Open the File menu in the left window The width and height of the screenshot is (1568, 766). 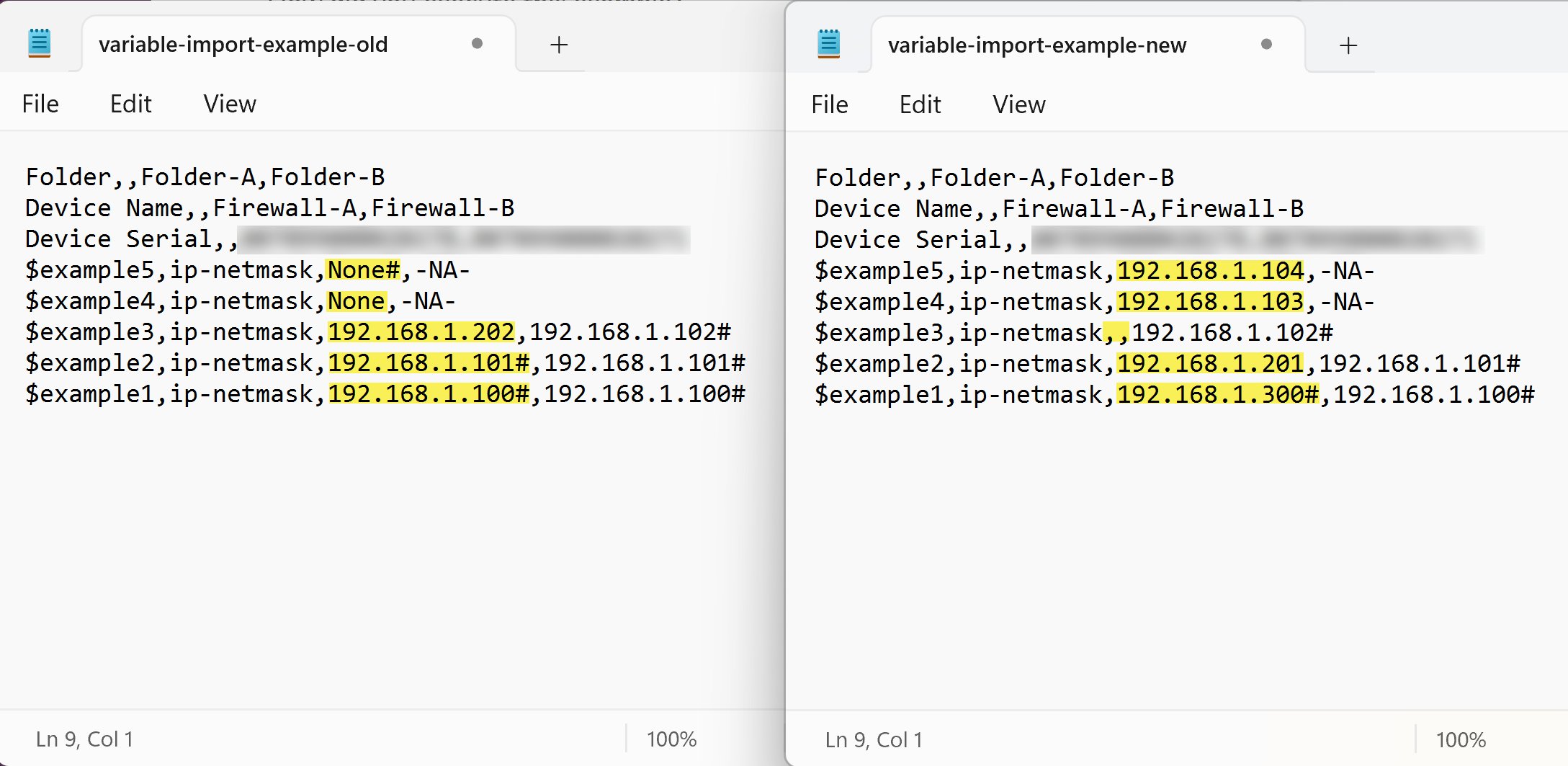(40, 104)
